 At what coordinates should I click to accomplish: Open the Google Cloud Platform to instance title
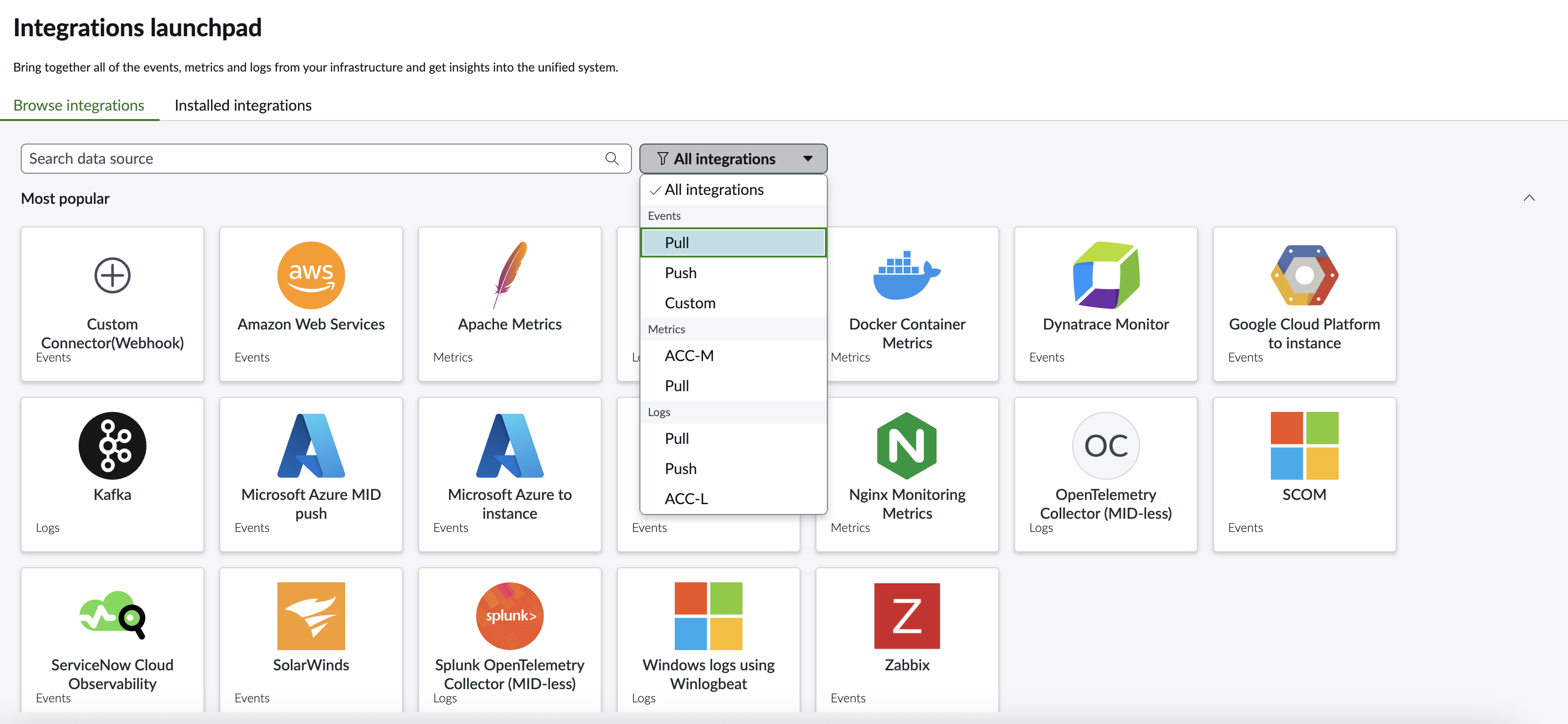1304,333
